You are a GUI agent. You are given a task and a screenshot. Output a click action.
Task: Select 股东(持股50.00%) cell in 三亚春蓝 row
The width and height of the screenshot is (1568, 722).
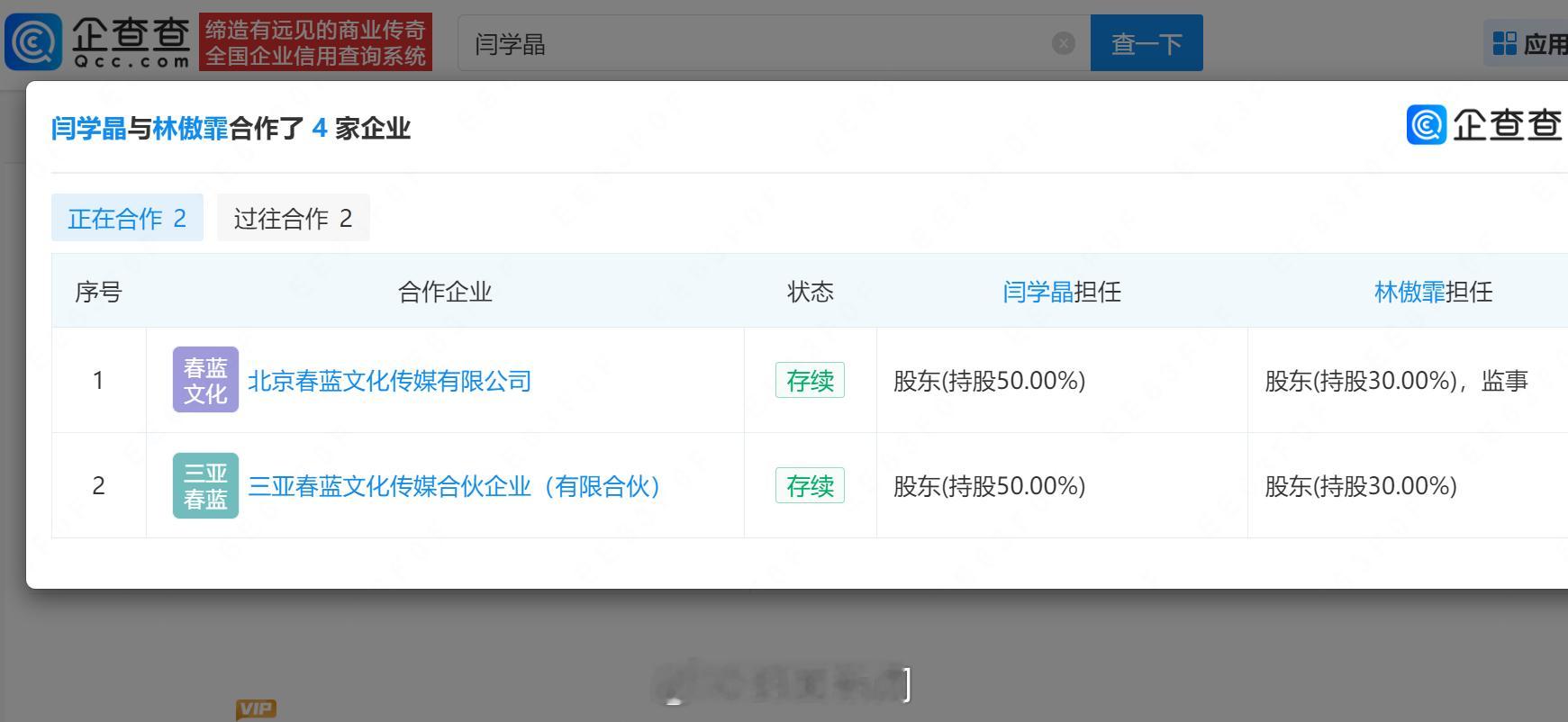coord(1062,486)
